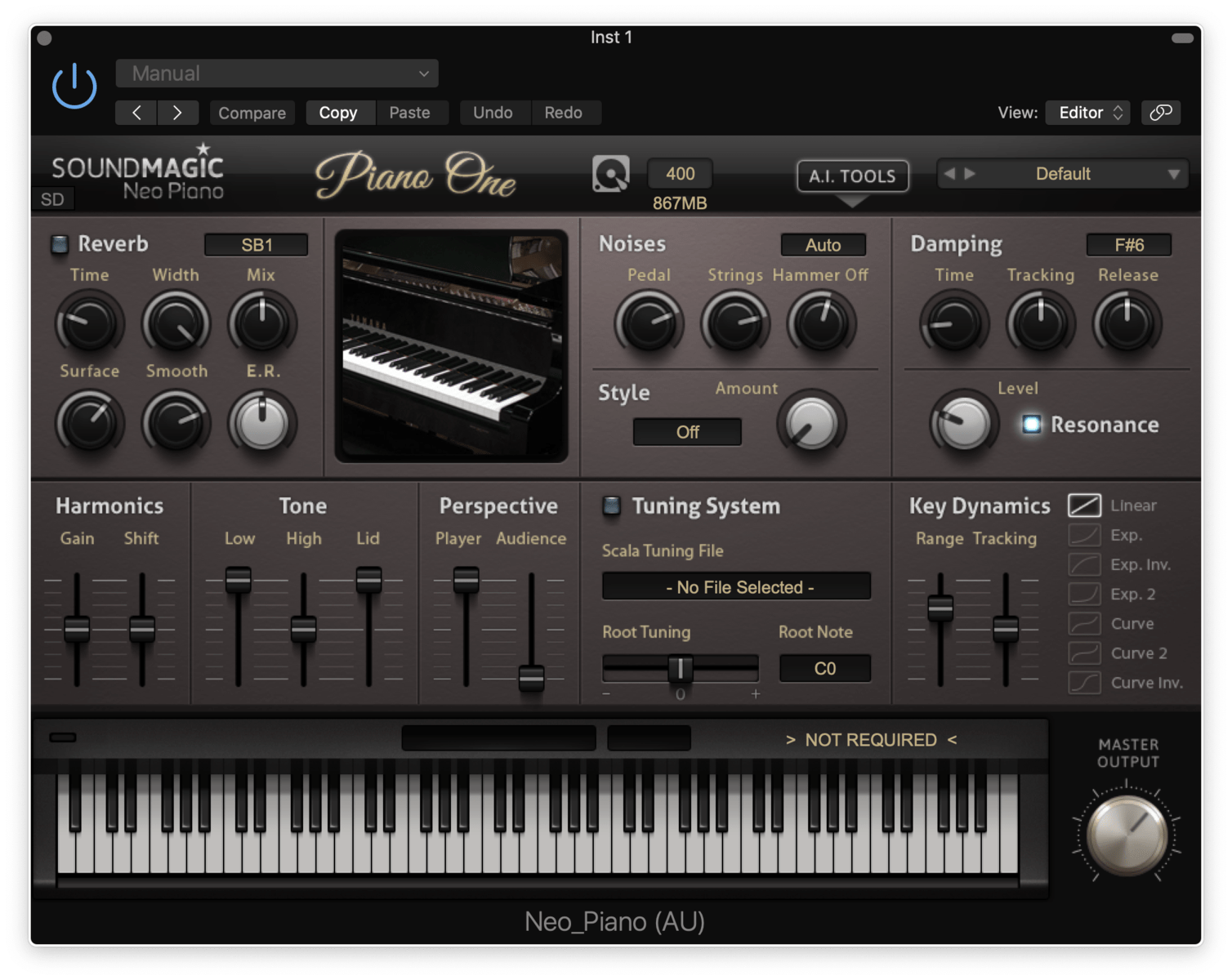Click the Smooth knob
The height and width of the screenshot is (980, 1232).
176,422
